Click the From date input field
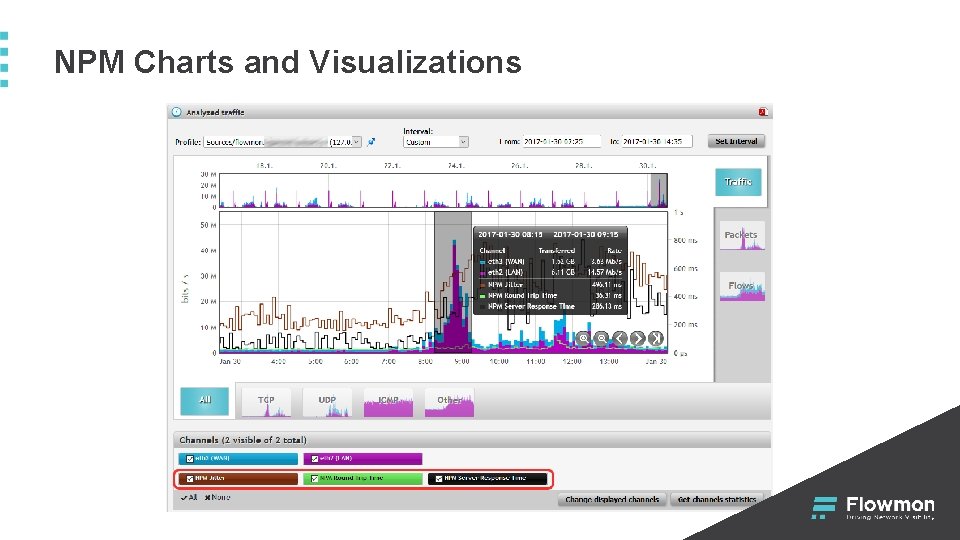Screen dimensions: 960x540 pos(561,141)
